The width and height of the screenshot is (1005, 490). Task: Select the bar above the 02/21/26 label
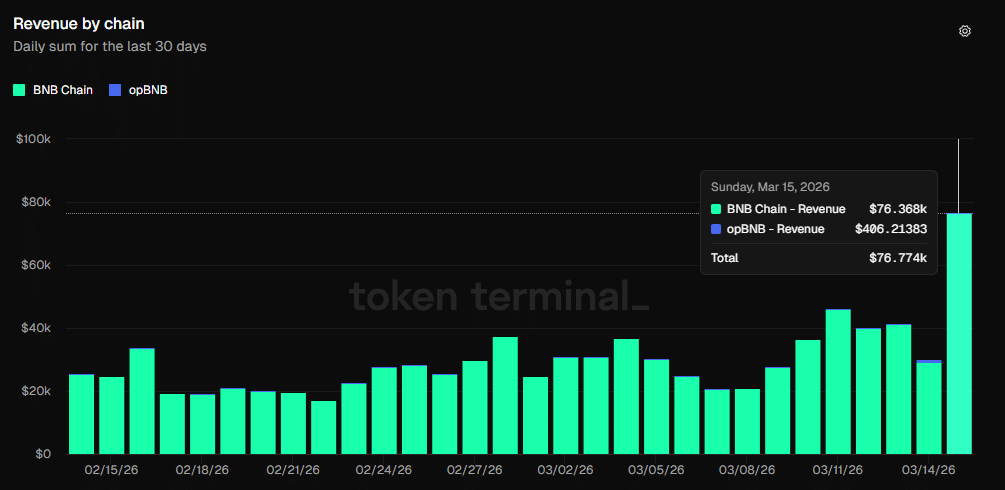click(x=293, y=423)
